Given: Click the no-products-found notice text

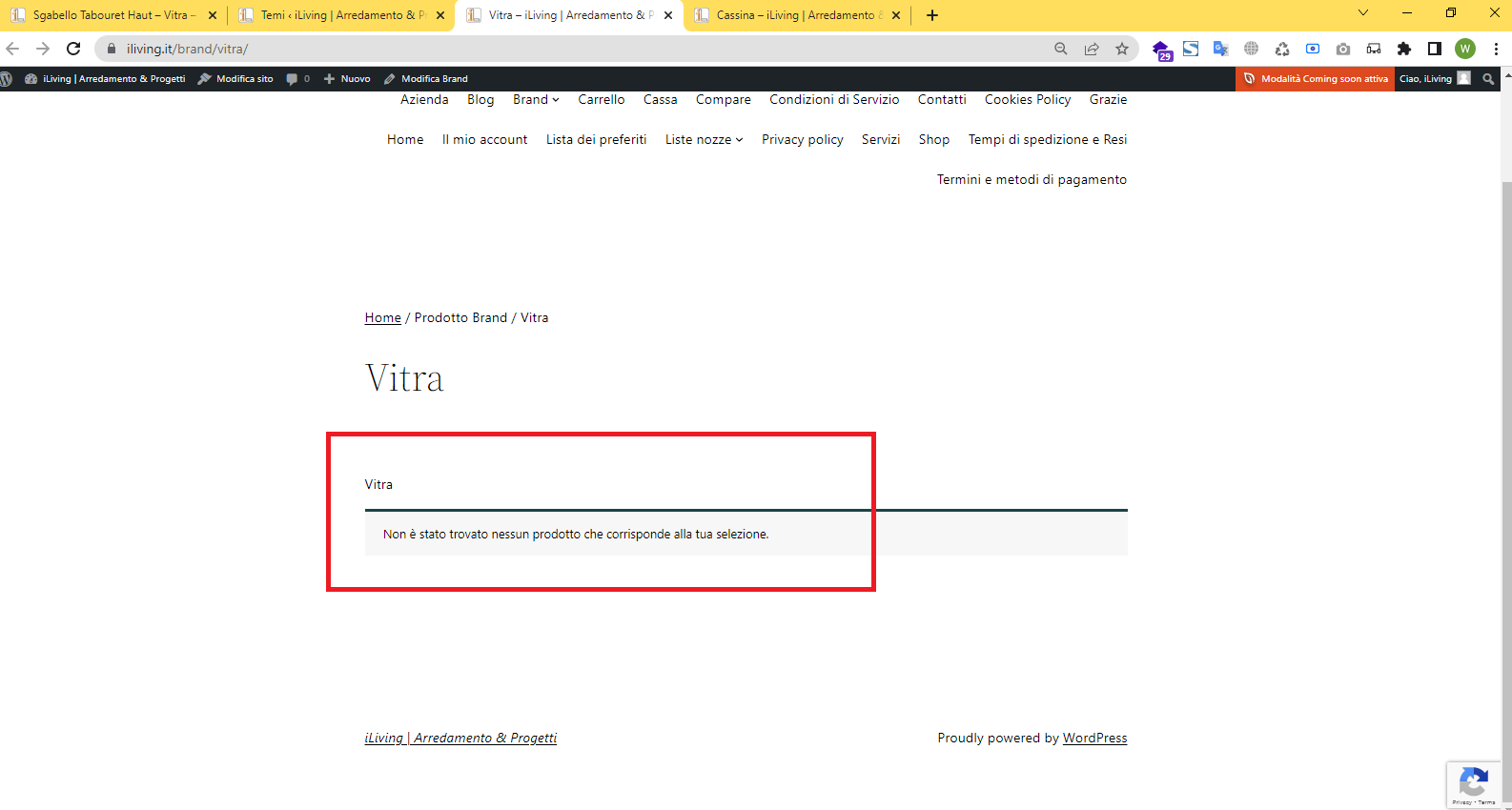Looking at the screenshot, I should (576, 535).
